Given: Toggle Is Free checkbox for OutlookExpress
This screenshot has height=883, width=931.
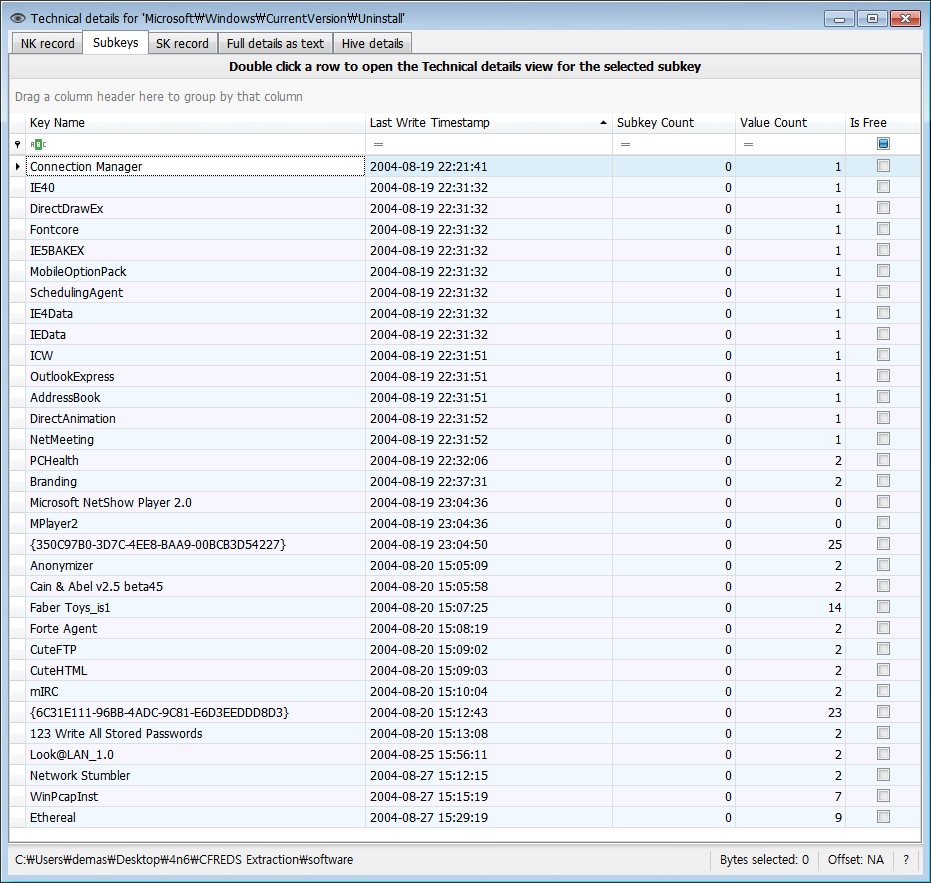Looking at the screenshot, I should tap(884, 376).
